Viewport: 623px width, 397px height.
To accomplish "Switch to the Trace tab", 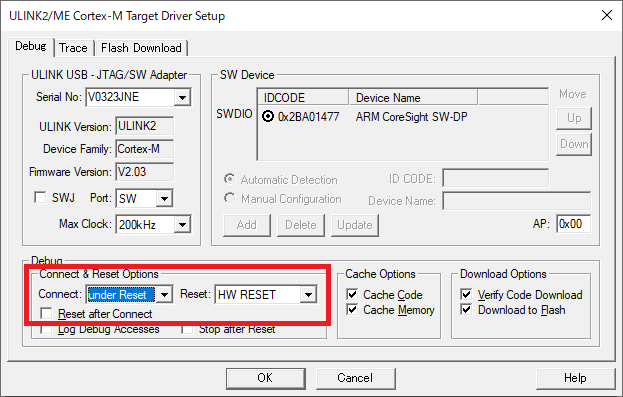I will coord(74,48).
